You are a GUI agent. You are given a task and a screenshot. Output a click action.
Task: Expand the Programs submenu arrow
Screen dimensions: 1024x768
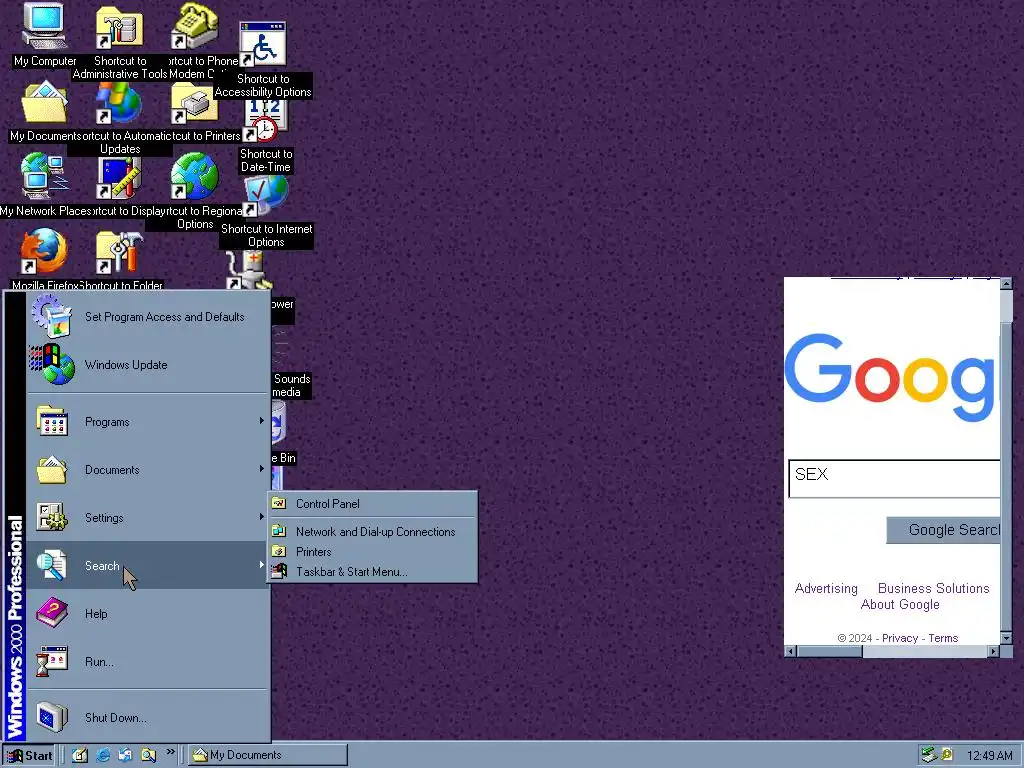(x=261, y=421)
